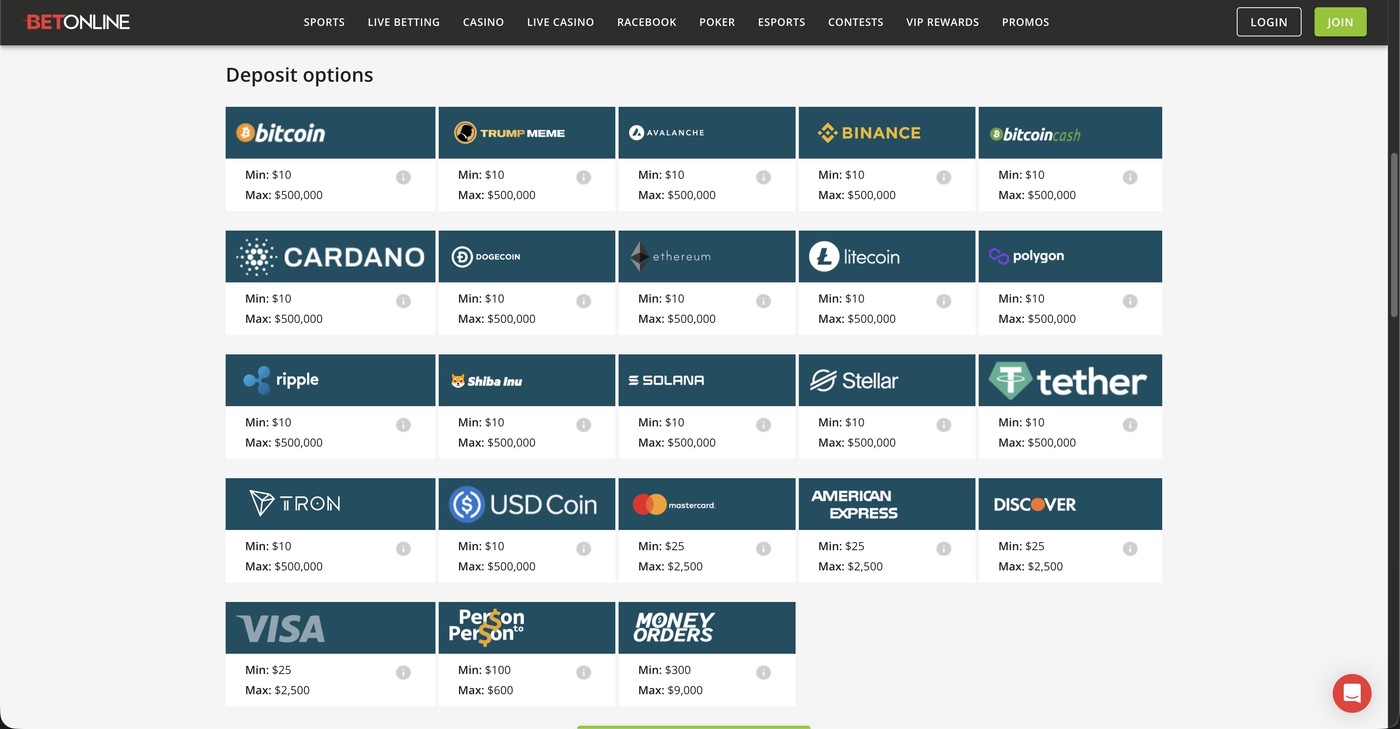
Task: Choose the Stellar deposit banner
Action: [887, 381]
